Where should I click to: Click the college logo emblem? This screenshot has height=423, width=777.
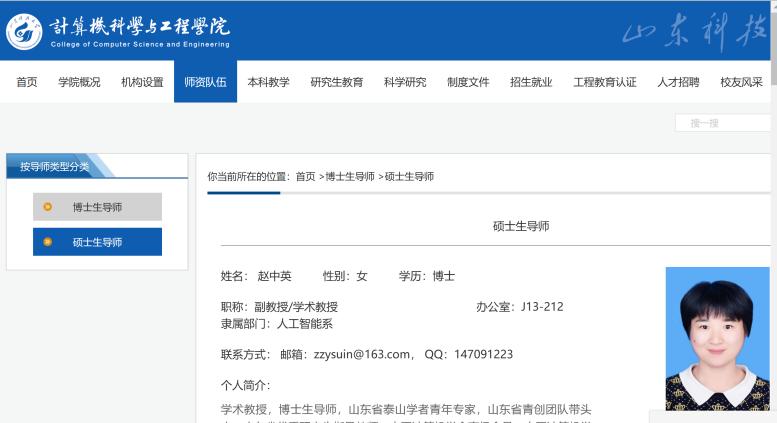point(24,31)
